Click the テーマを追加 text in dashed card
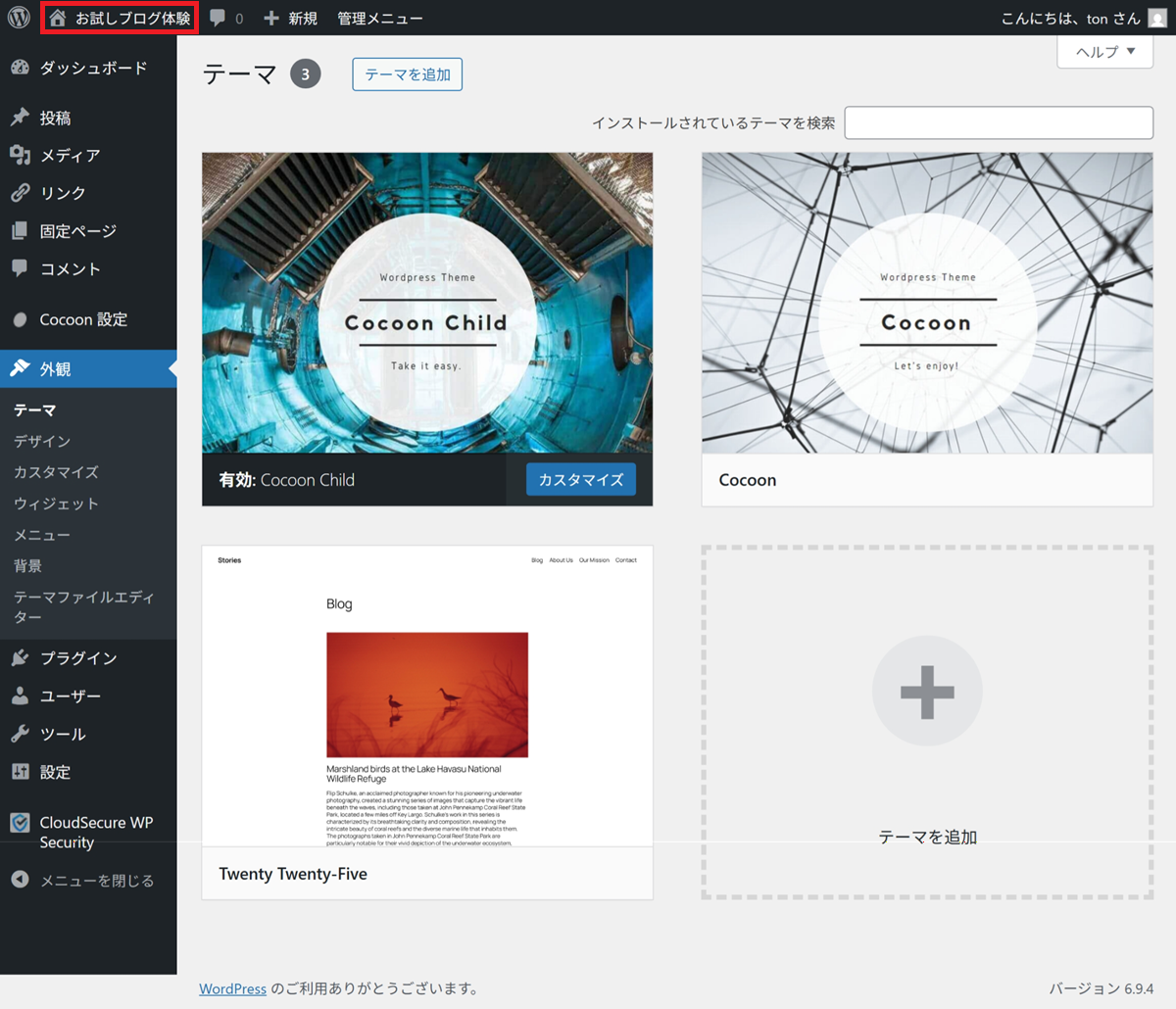This screenshot has width=1176, height=1009. [927, 838]
